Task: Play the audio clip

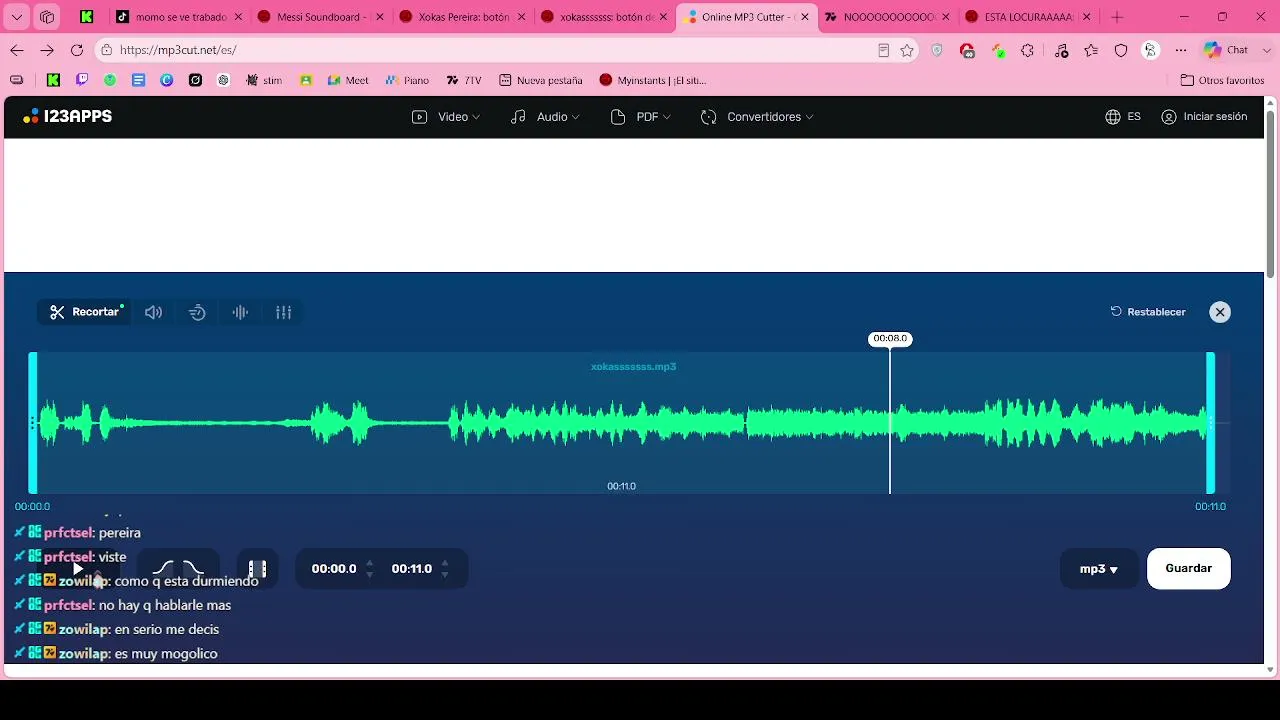Action: tap(78, 569)
